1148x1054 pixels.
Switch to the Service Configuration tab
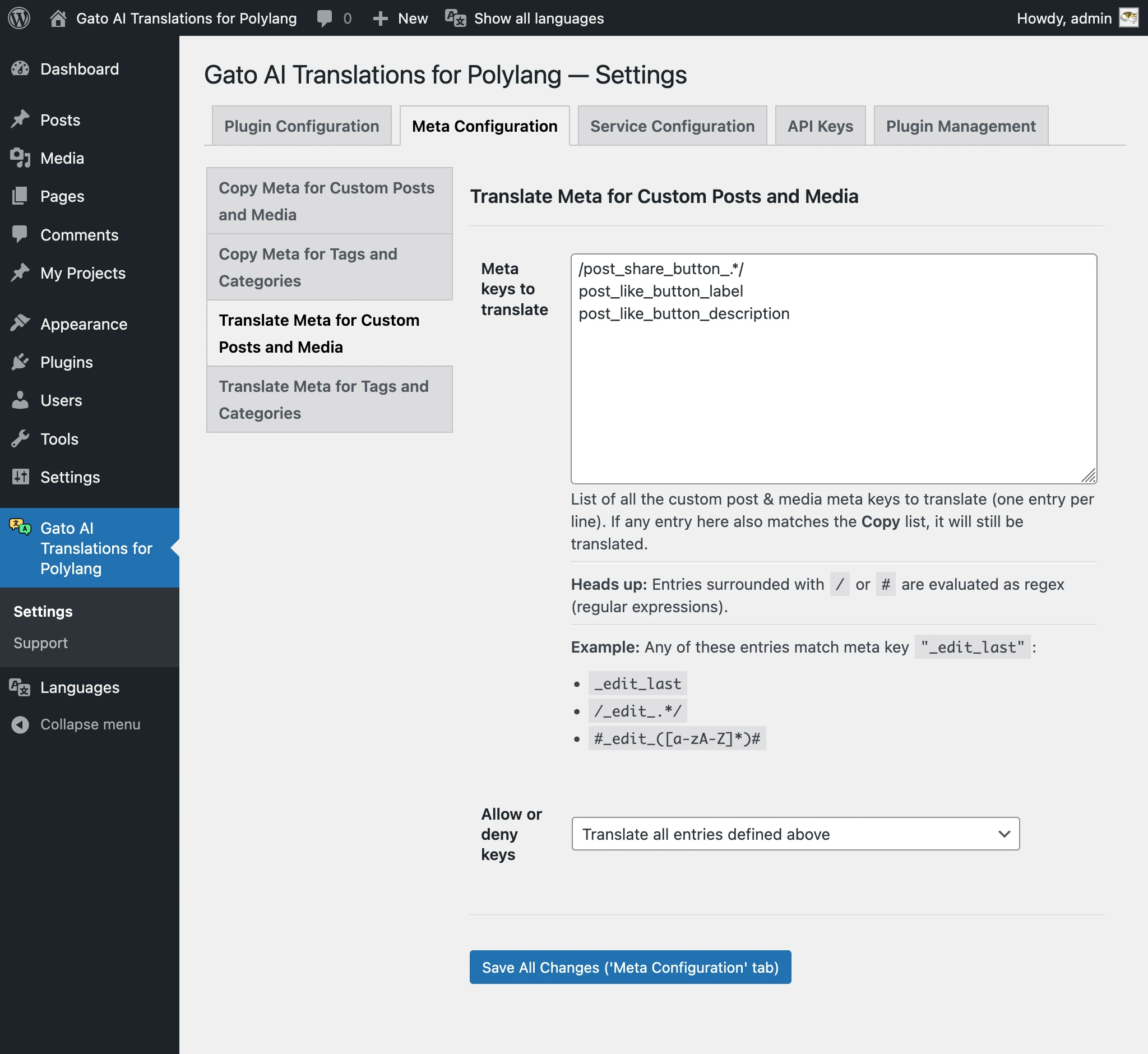tap(672, 126)
